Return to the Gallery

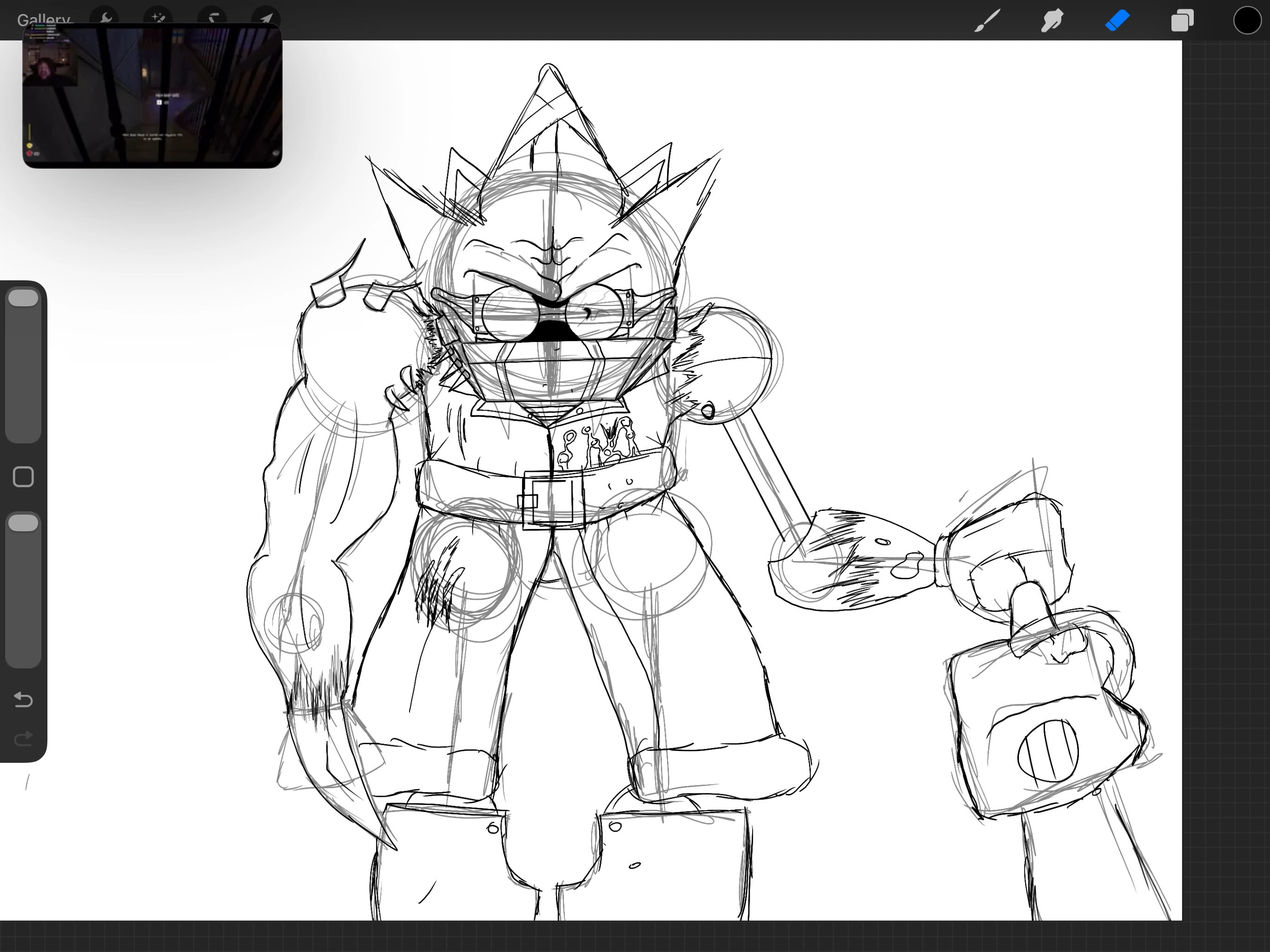43,20
